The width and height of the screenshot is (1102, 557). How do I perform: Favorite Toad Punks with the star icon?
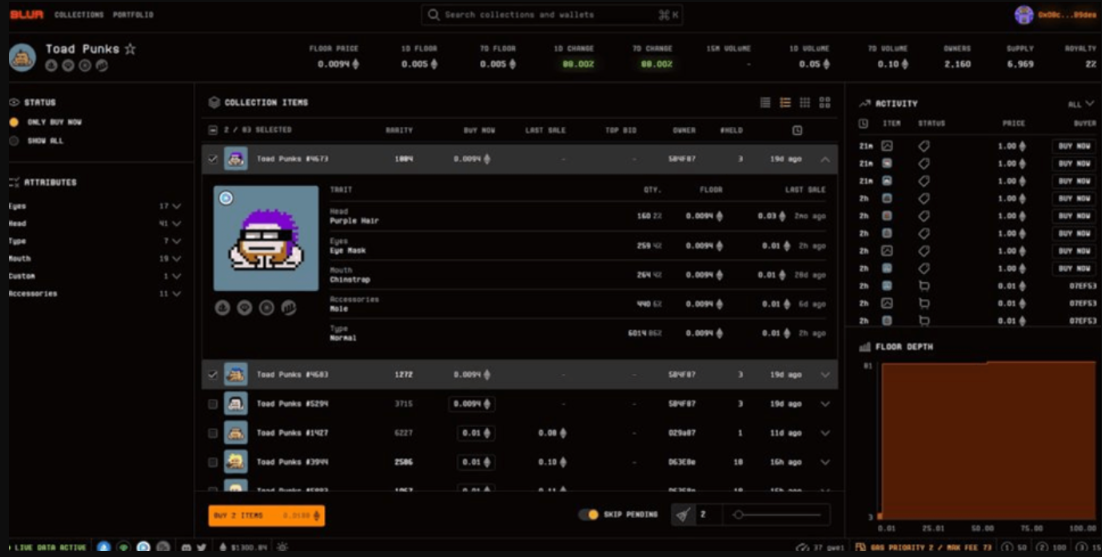pos(130,49)
